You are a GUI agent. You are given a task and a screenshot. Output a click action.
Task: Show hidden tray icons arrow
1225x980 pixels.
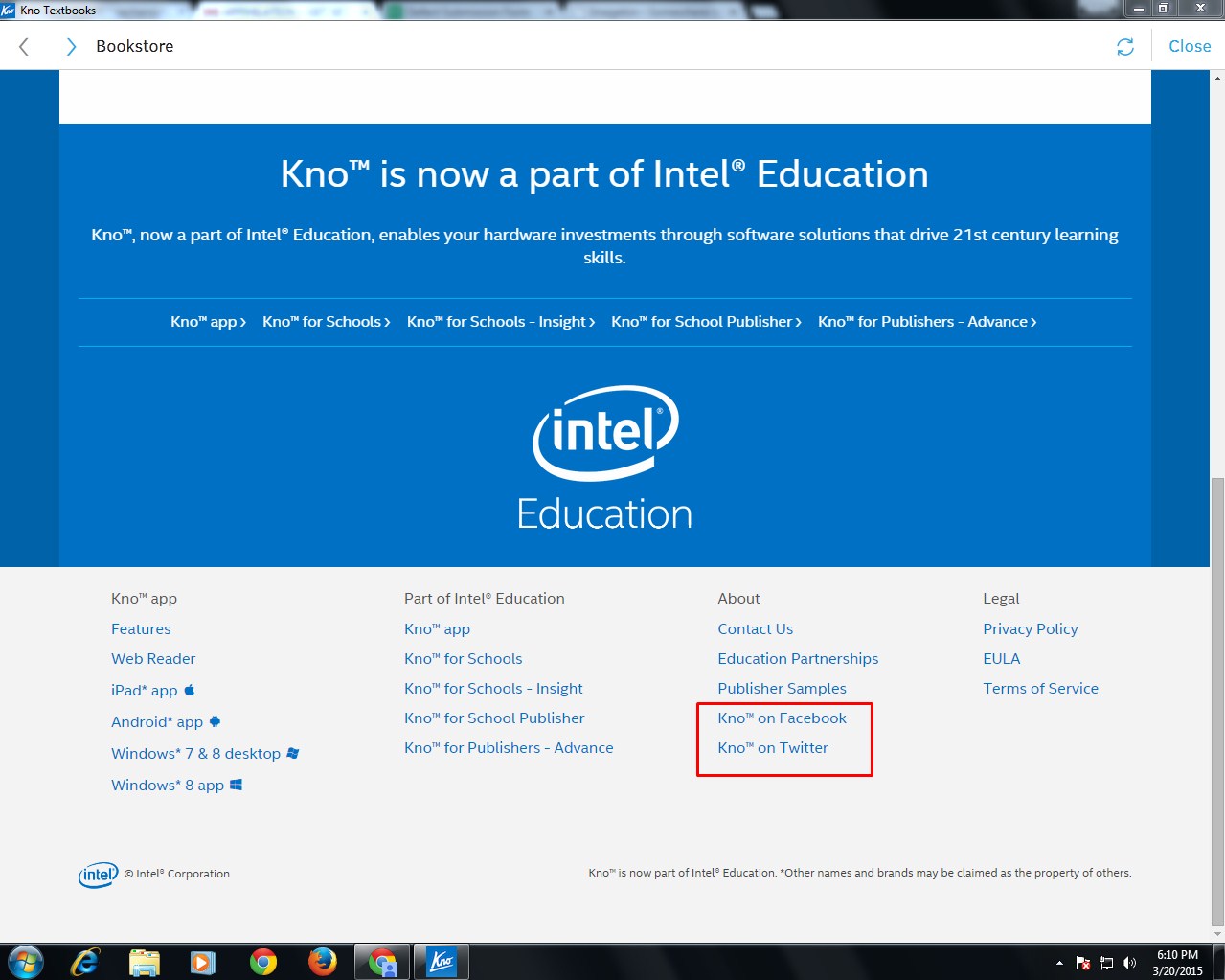tap(1059, 963)
